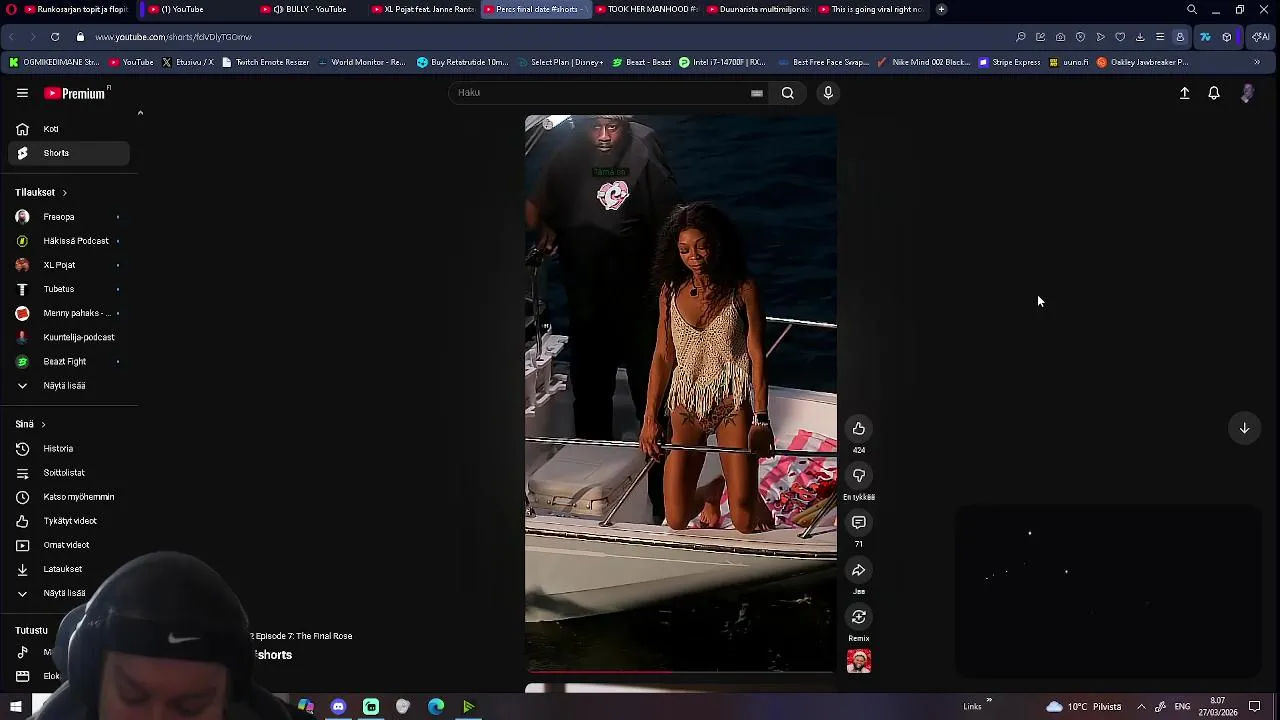
Task: Expand the Tilaukset subscriptions section
Action: pos(41,192)
